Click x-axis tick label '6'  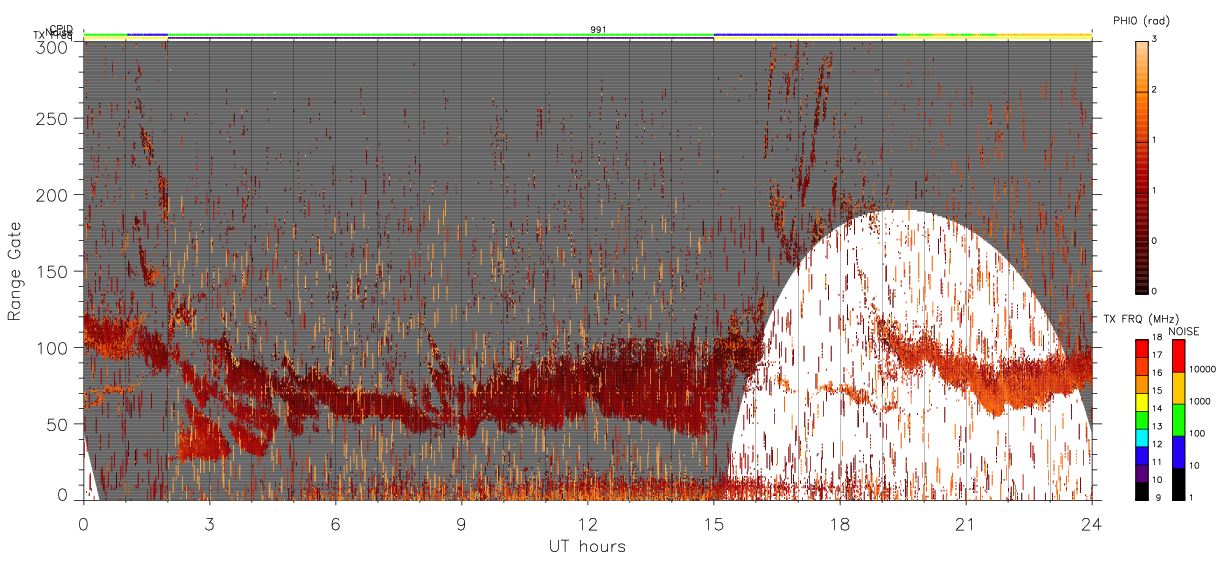coord(335,523)
